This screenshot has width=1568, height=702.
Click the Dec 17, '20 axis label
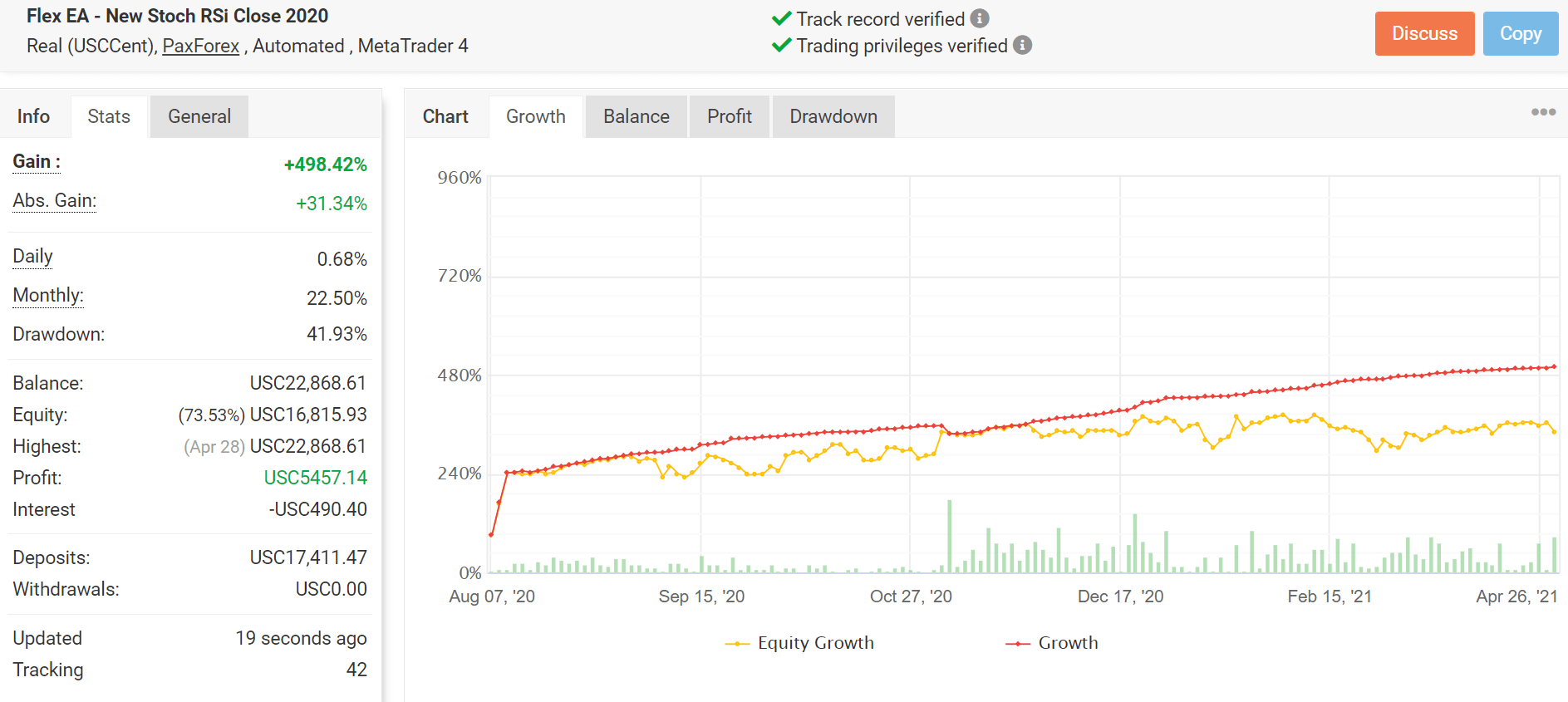[1120, 596]
